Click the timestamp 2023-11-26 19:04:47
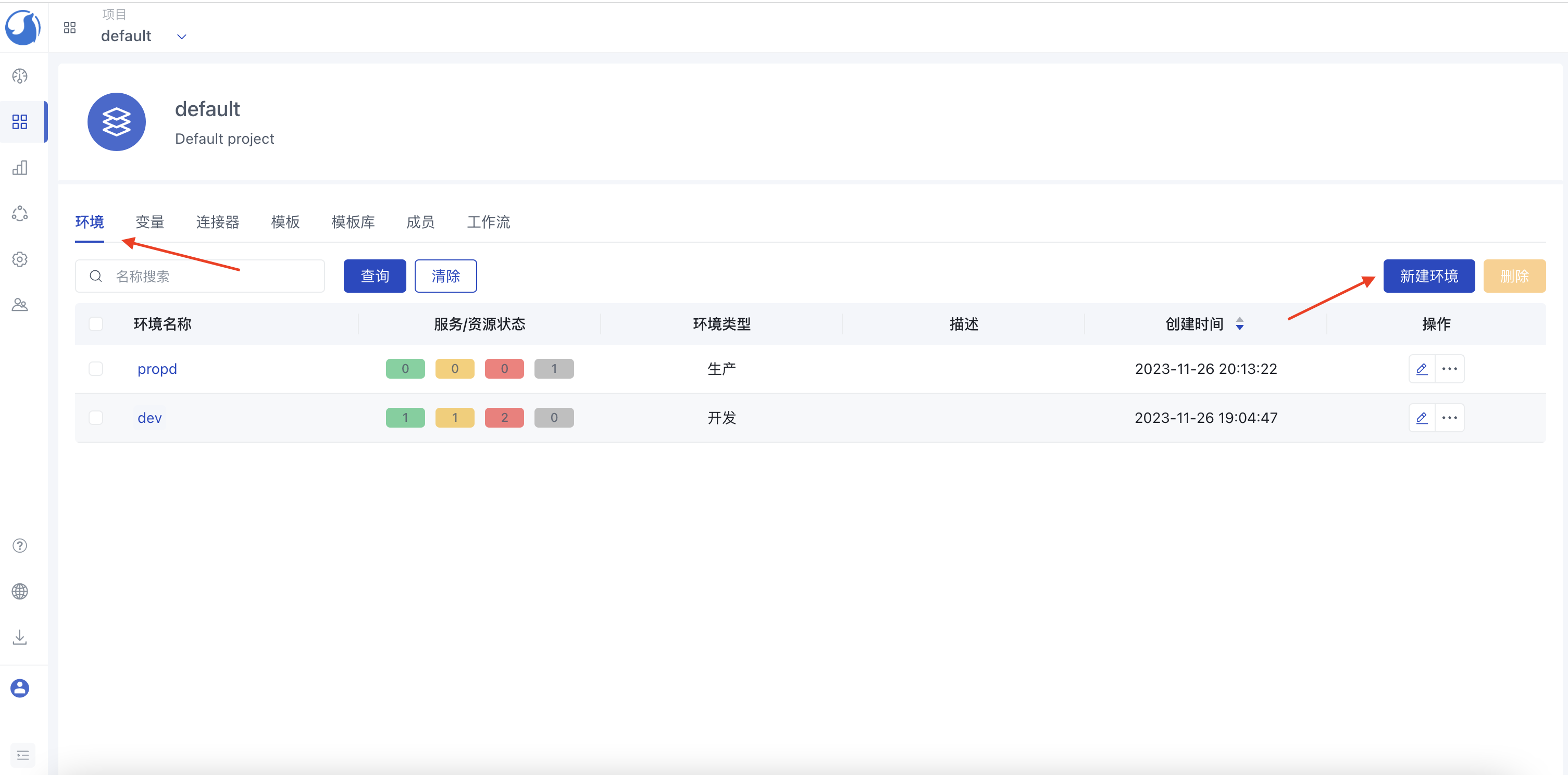Image resolution: width=1568 pixels, height=775 pixels. click(1206, 418)
